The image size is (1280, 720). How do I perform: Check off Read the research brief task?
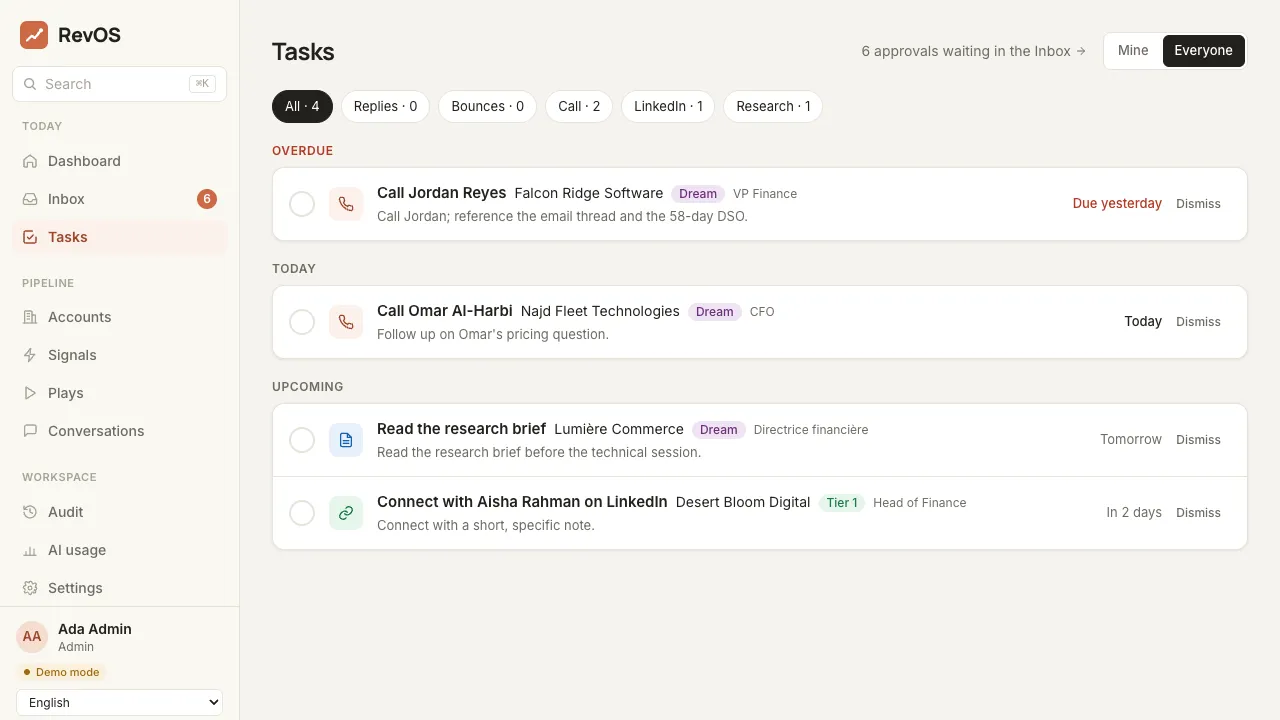302,440
